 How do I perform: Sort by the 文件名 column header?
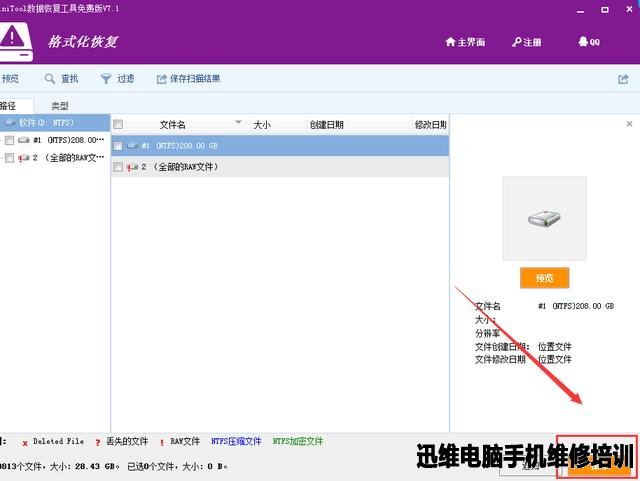(173, 125)
